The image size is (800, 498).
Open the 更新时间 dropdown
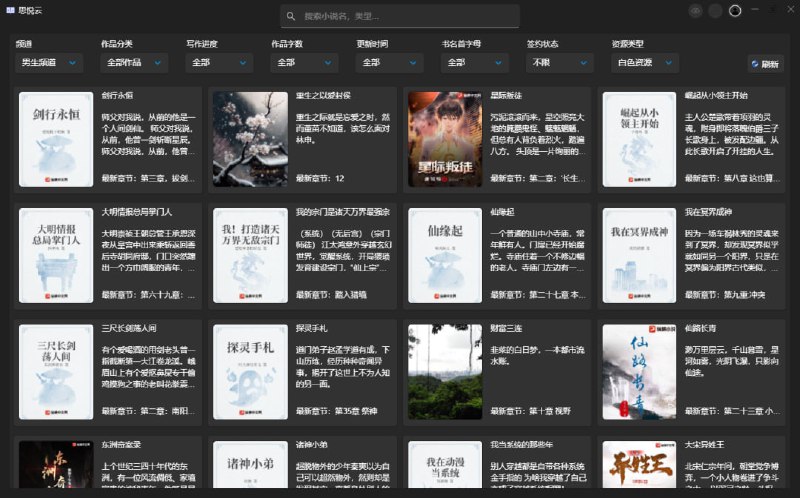point(390,63)
